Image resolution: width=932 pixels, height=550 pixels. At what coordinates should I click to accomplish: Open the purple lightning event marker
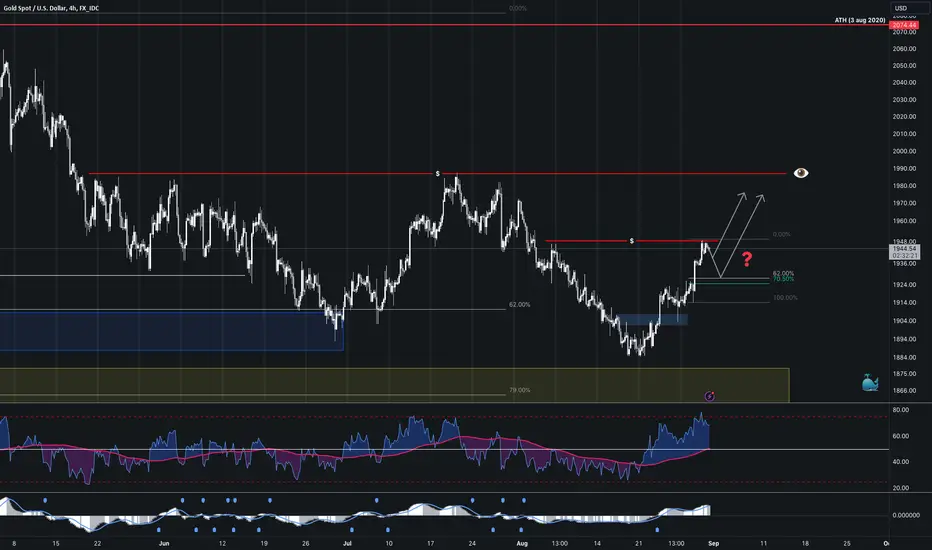pos(709,396)
